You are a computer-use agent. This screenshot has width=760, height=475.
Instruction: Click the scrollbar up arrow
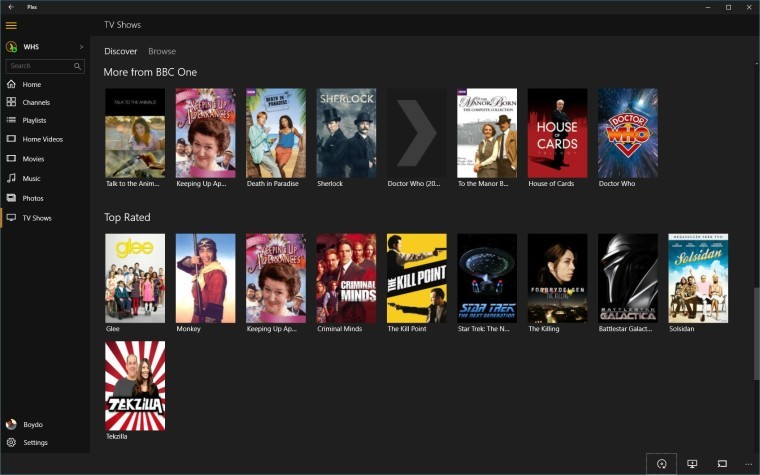coord(756,63)
